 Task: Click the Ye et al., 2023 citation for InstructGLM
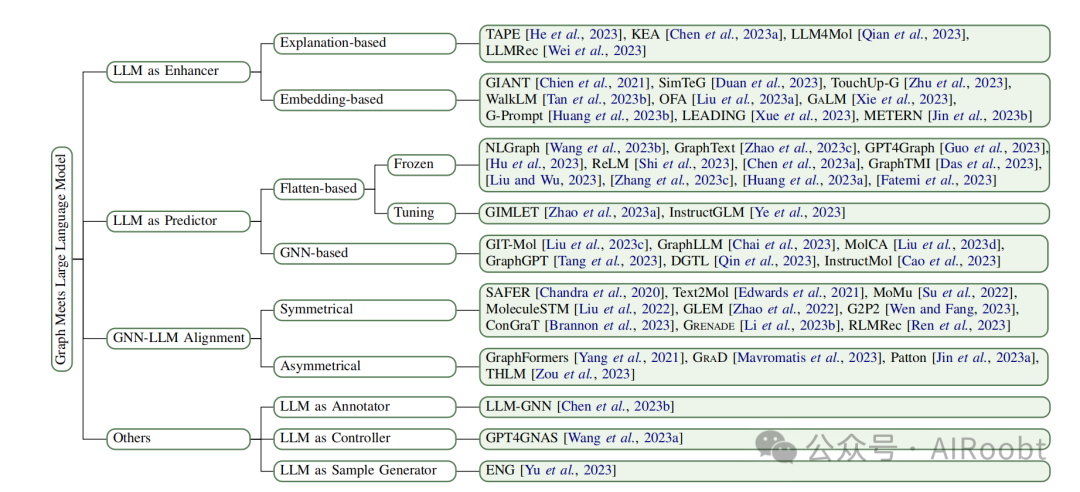pos(798,213)
